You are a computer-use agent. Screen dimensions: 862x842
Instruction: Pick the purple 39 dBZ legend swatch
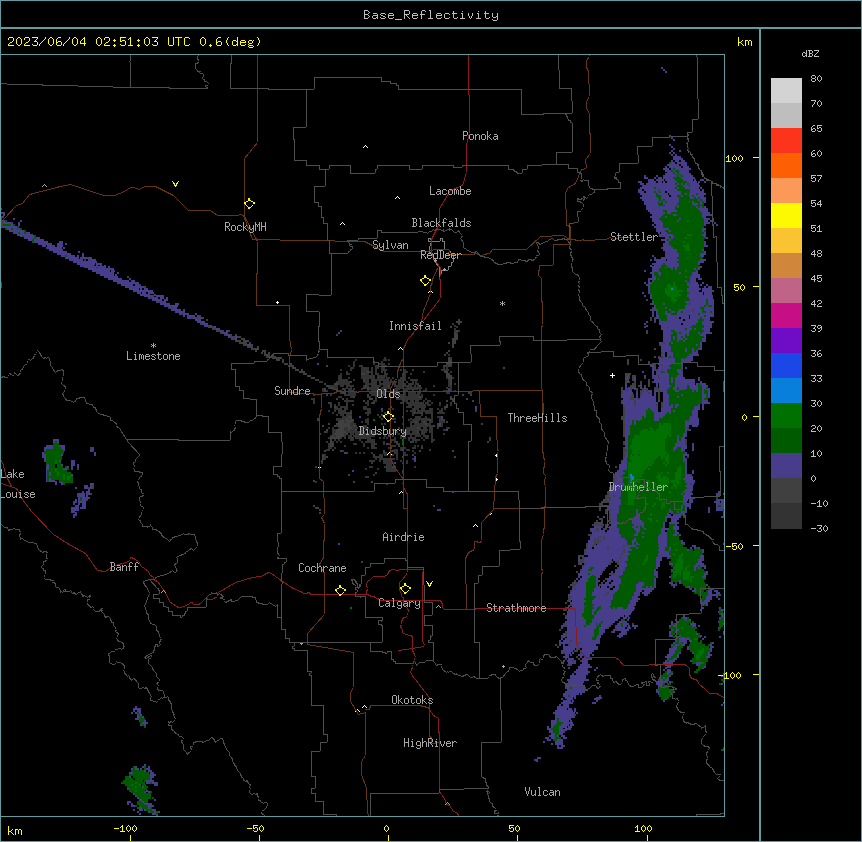[x=786, y=341]
